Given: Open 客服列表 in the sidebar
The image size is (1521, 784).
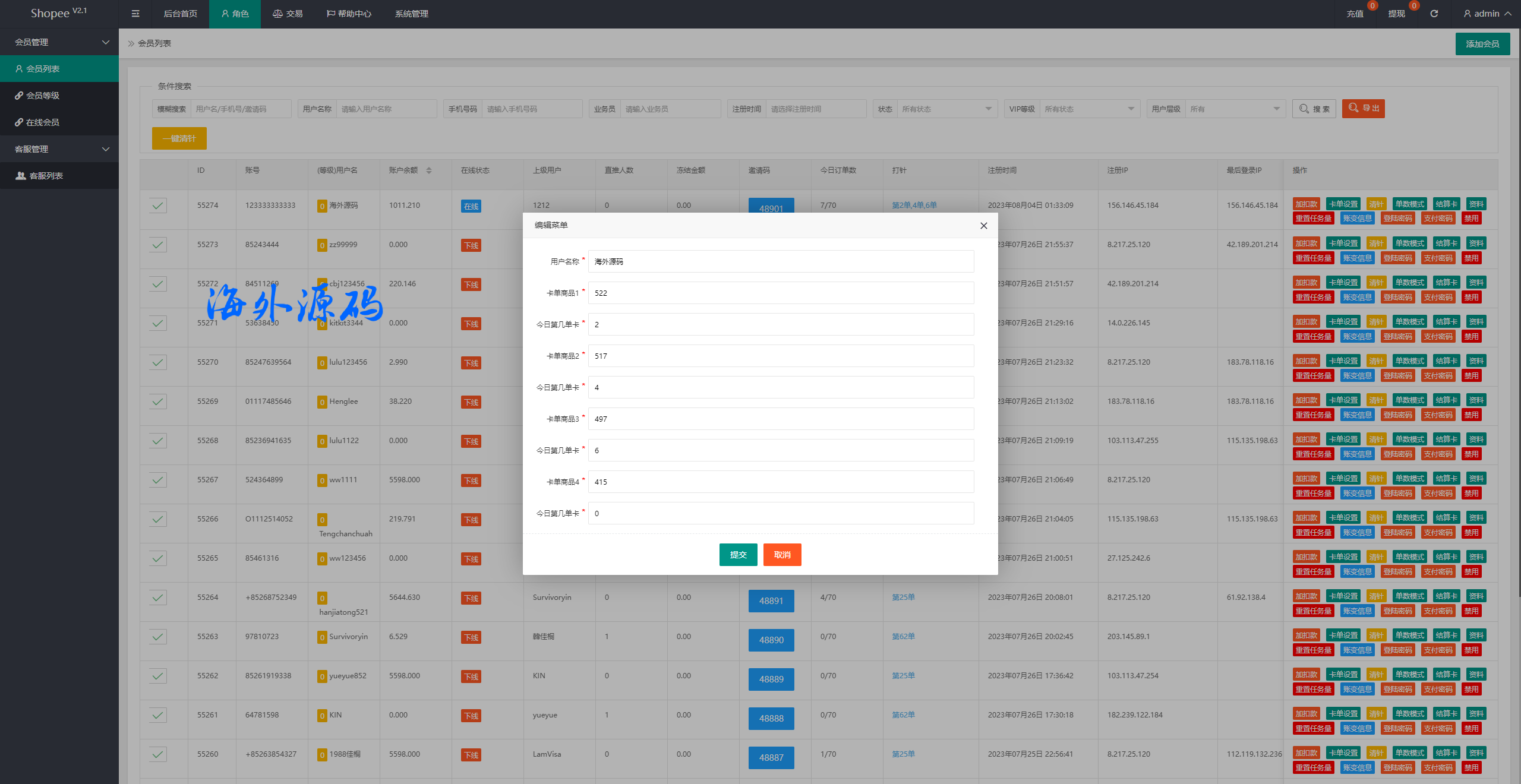Looking at the screenshot, I should point(46,176).
